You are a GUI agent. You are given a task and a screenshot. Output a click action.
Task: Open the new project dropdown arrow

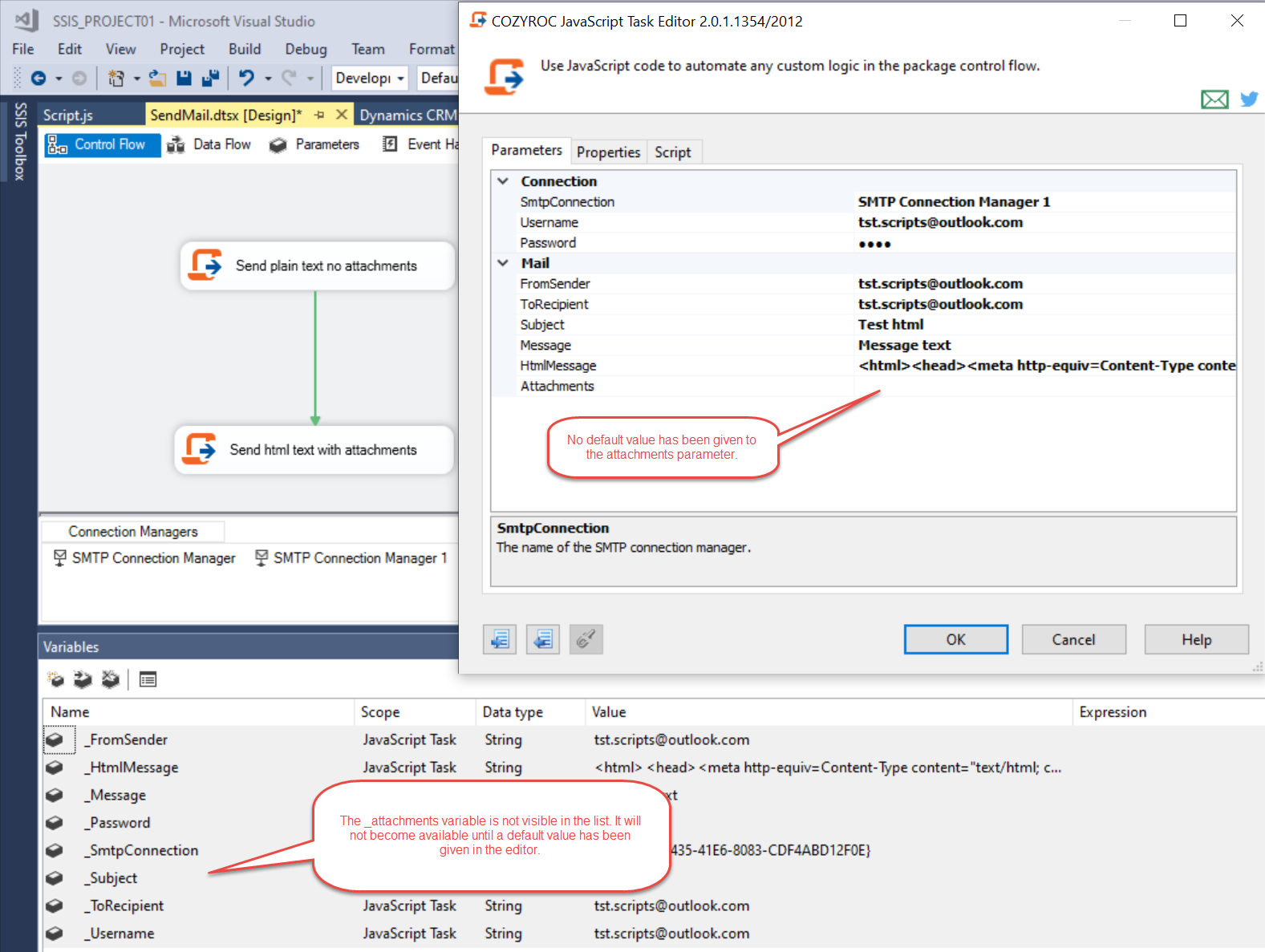[x=136, y=79]
